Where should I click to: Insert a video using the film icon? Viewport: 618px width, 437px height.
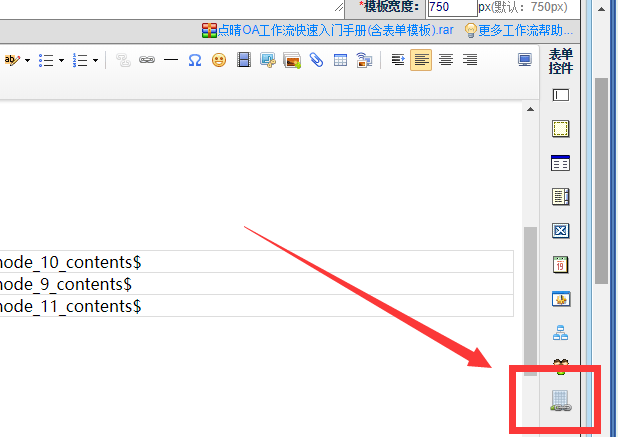244,60
